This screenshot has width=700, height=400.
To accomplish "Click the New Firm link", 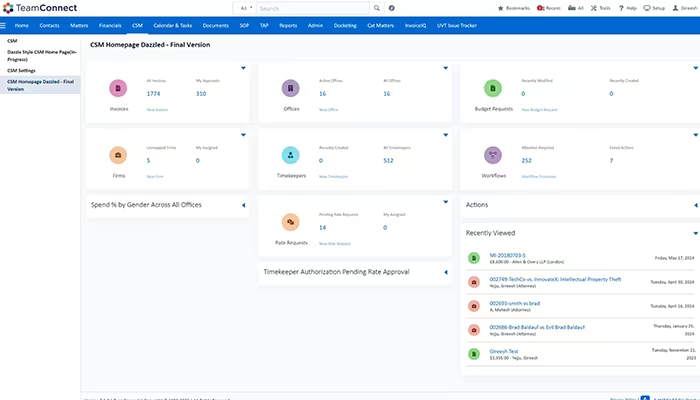I will point(155,177).
